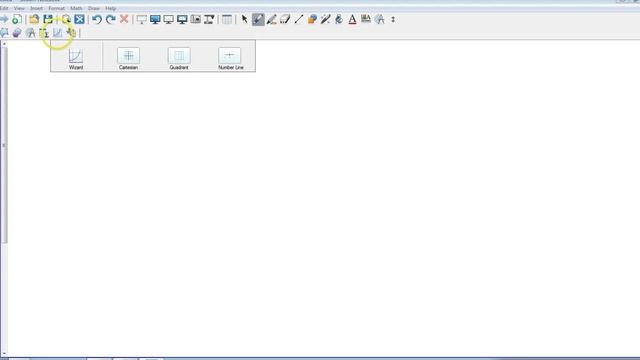Open the Edit menu
The width and height of the screenshot is (640, 360).
[4, 8]
